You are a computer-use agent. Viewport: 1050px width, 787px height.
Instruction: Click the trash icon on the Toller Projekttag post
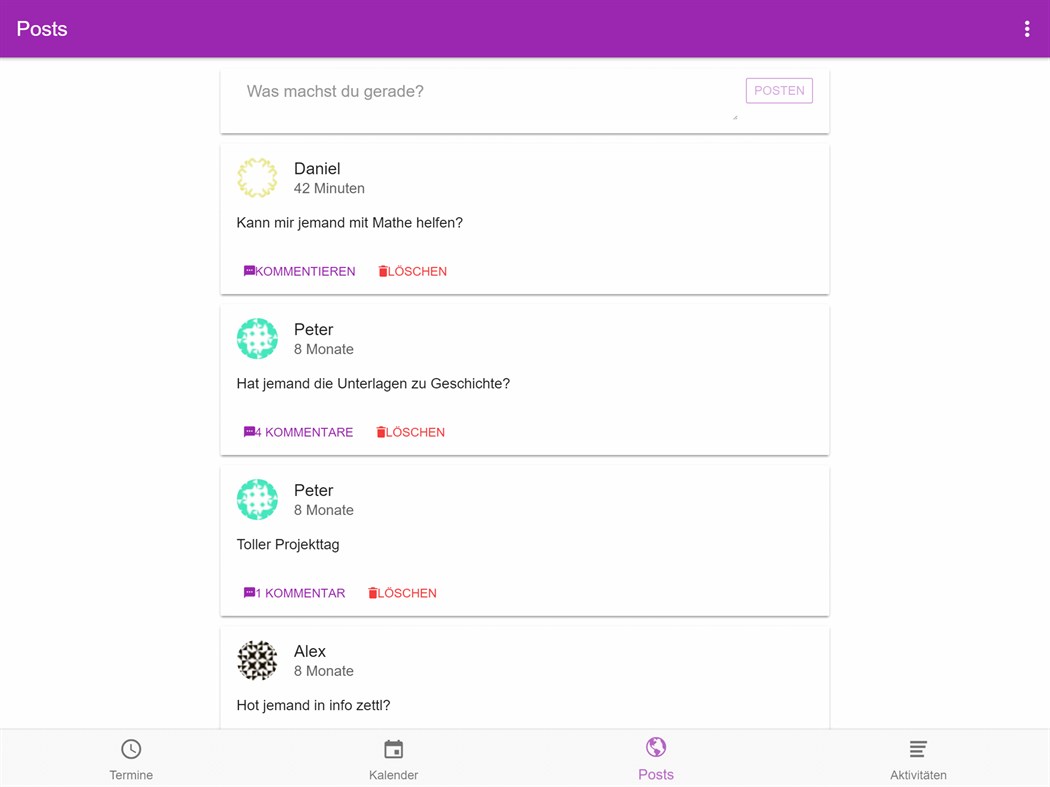click(373, 593)
